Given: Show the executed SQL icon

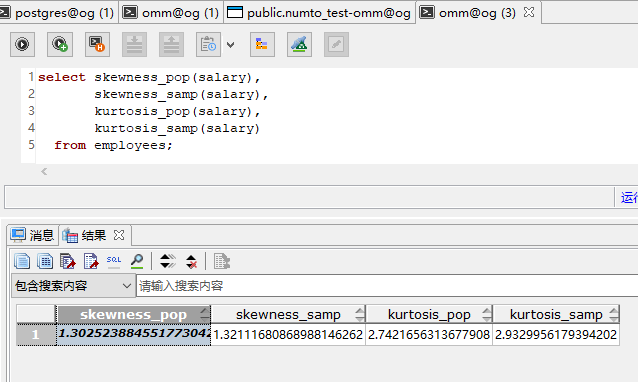Looking at the screenshot, I should pos(114,261).
